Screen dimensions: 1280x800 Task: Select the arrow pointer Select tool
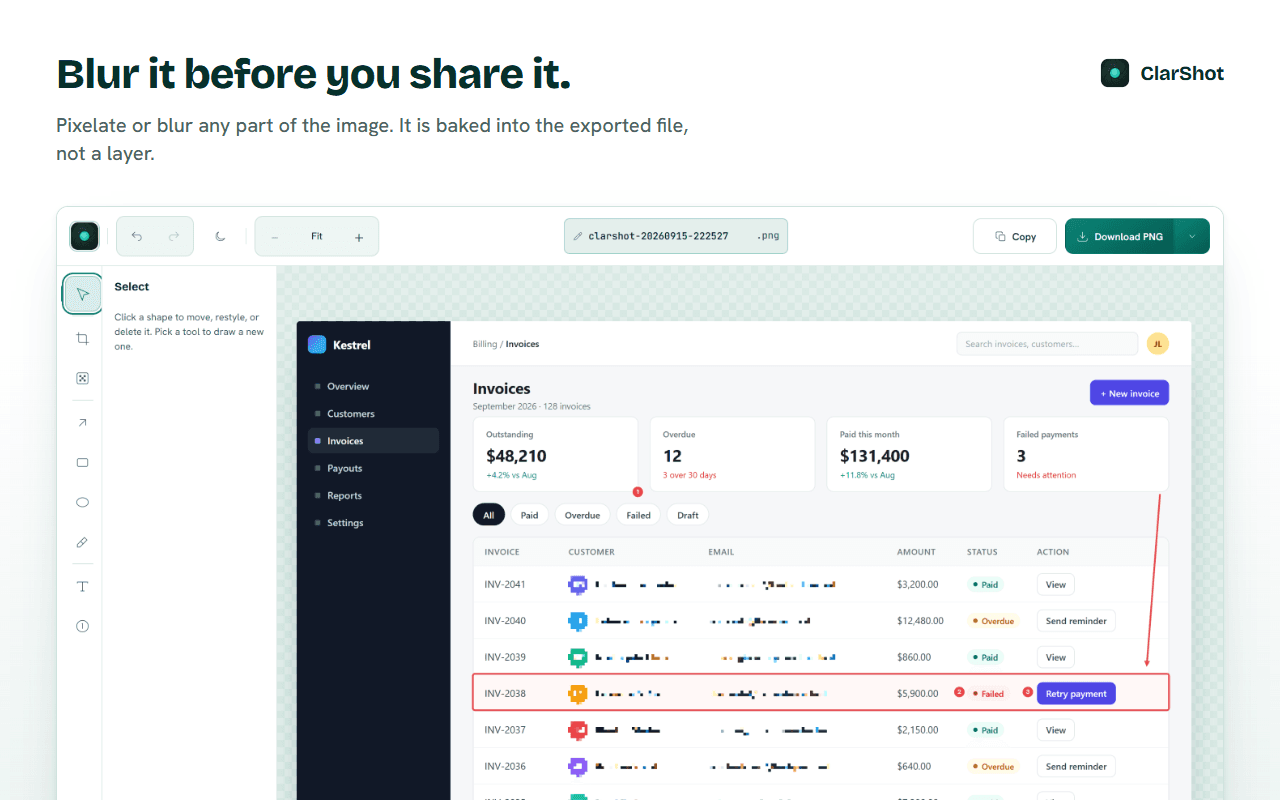point(82,294)
